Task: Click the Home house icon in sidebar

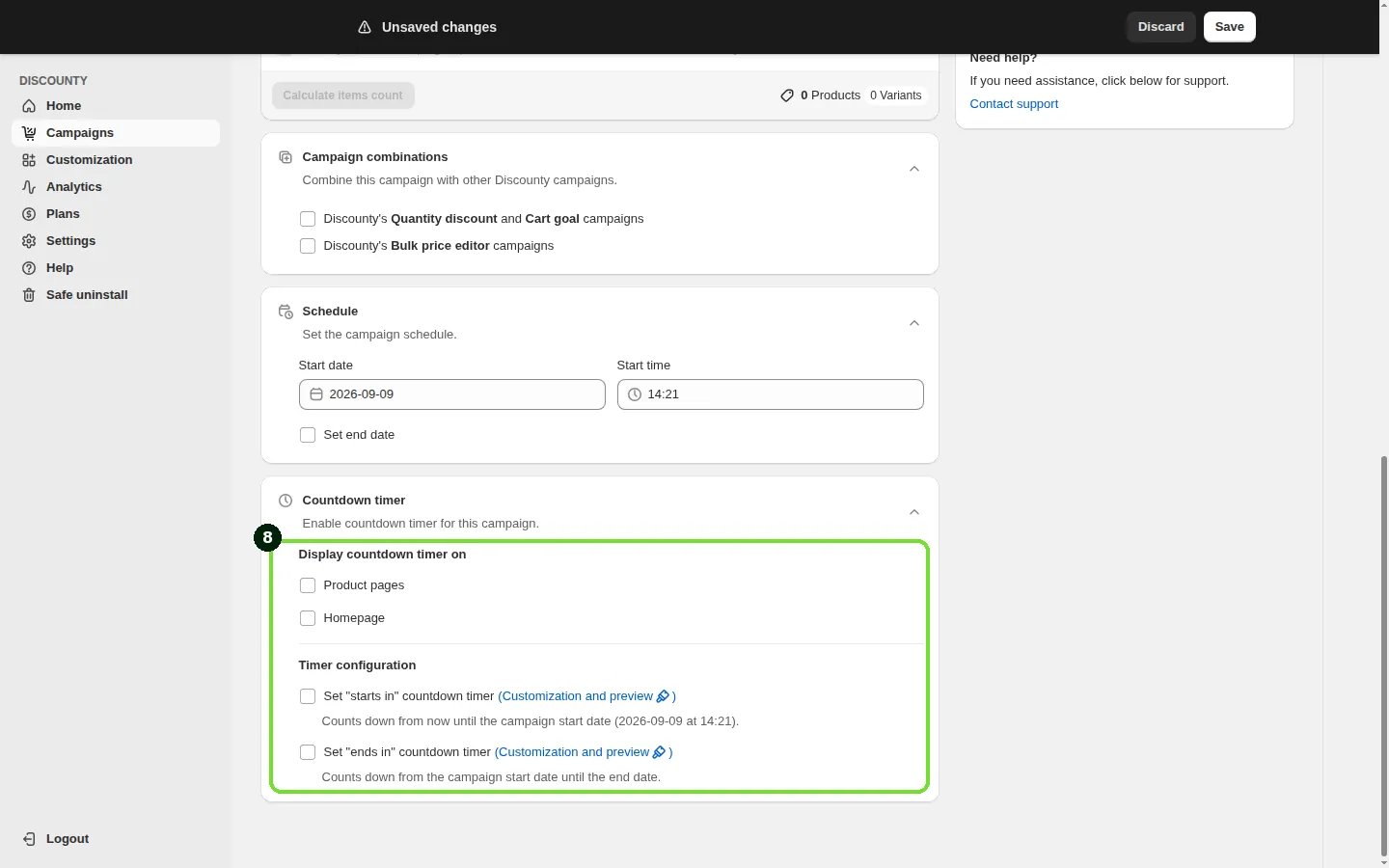Action: tap(29, 106)
